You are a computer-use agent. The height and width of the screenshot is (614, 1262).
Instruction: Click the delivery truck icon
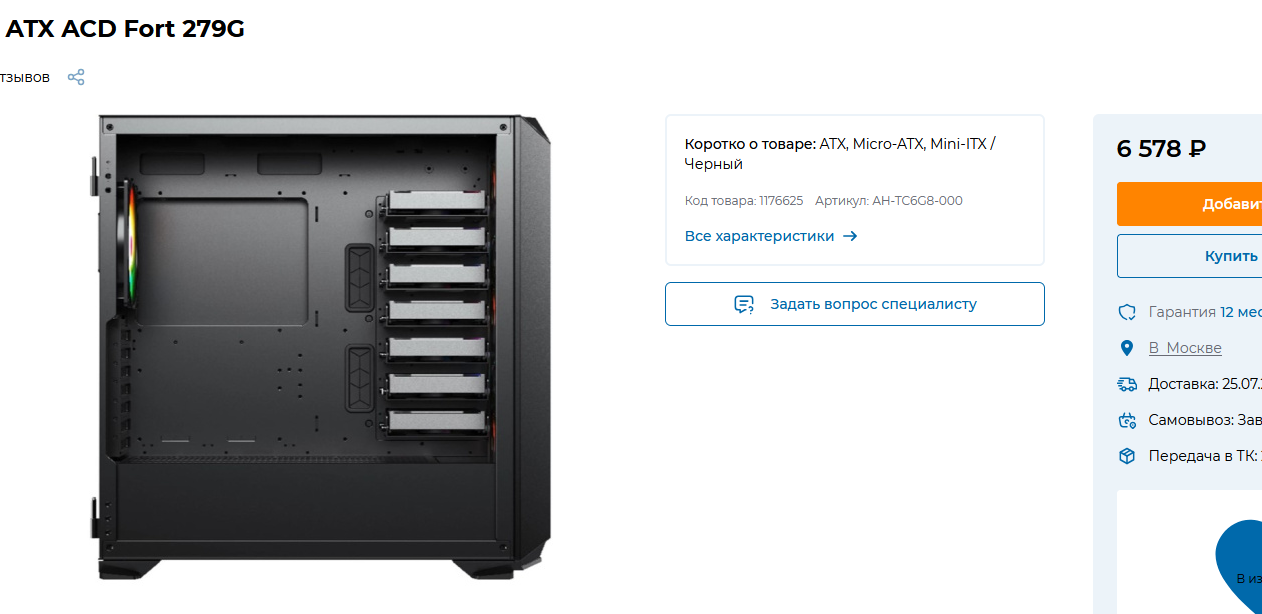click(1127, 384)
